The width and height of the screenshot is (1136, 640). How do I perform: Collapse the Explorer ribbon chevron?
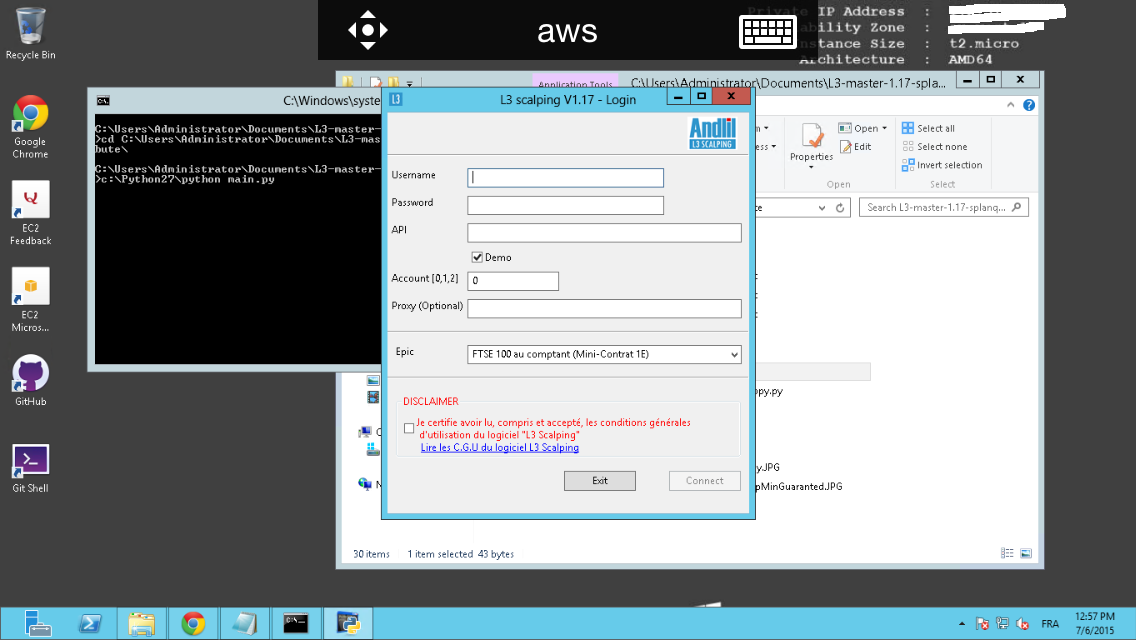[x=1011, y=105]
